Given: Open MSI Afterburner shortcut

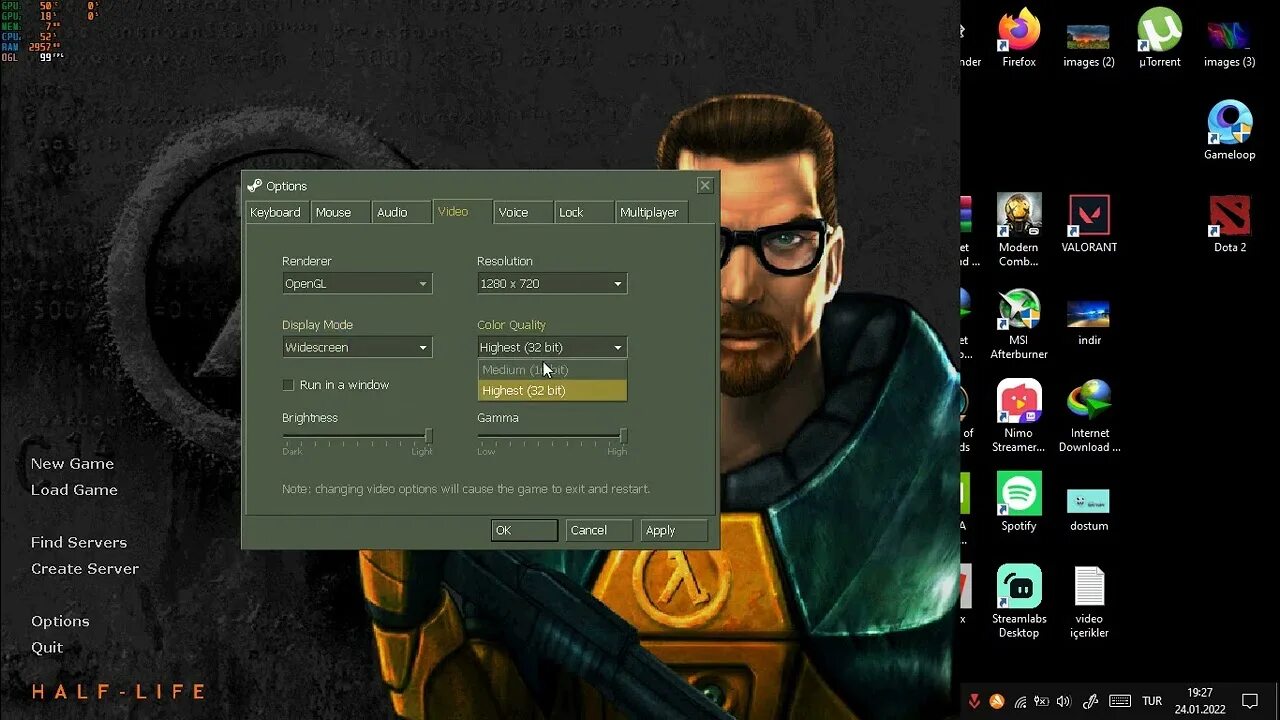Looking at the screenshot, I should [1018, 324].
